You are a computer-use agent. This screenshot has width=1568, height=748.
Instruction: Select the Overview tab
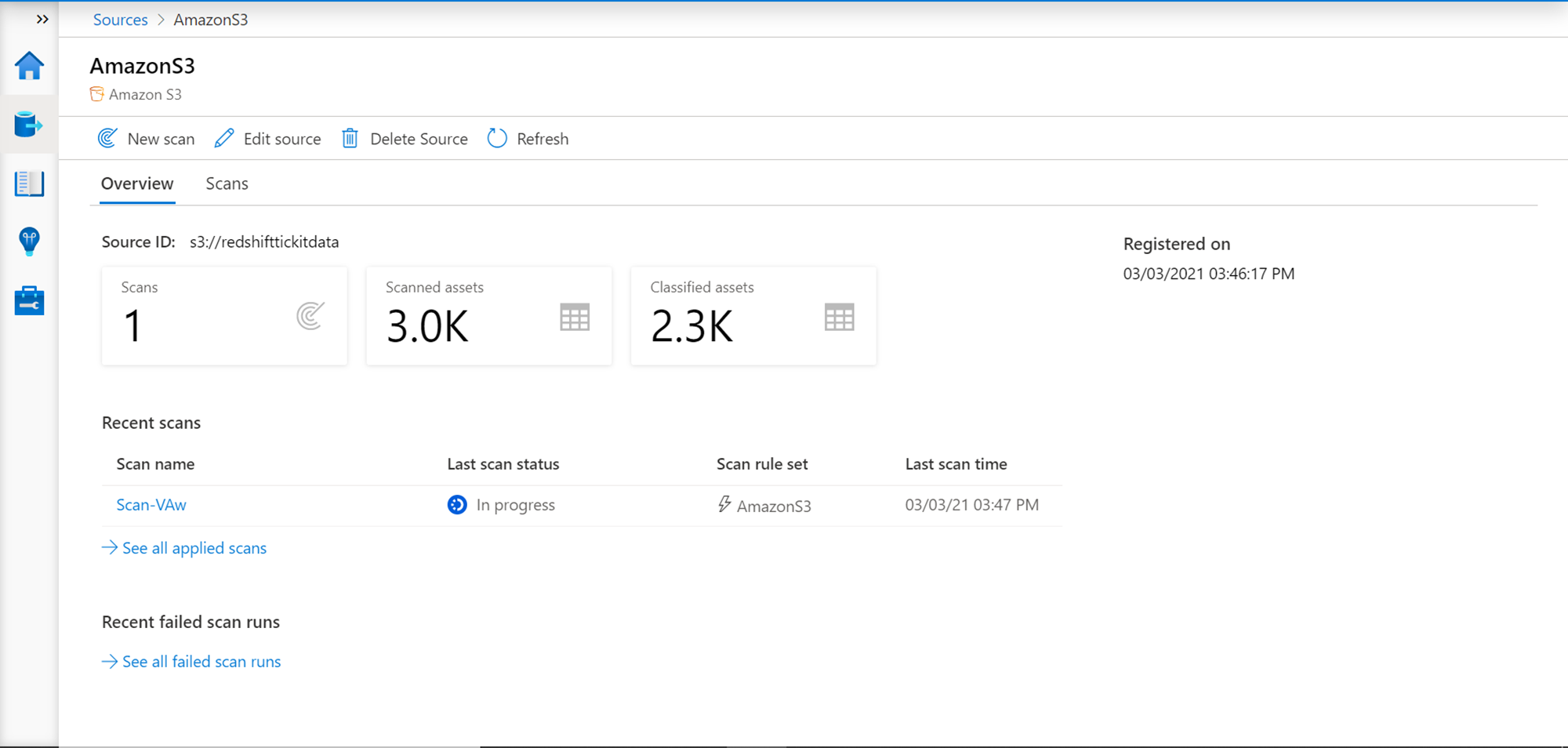click(137, 183)
